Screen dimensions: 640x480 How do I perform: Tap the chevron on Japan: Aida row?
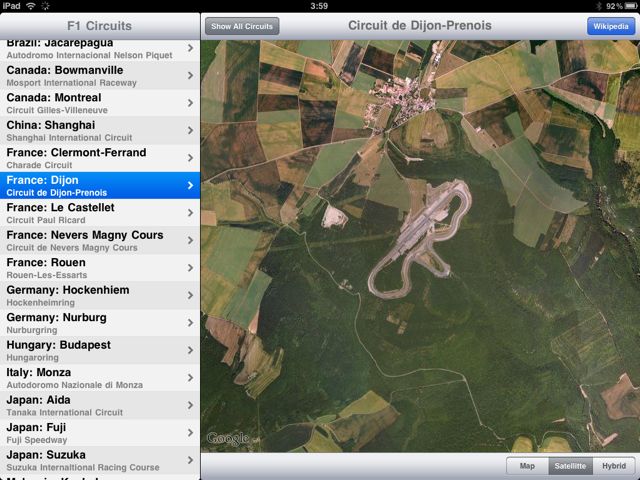190,405
